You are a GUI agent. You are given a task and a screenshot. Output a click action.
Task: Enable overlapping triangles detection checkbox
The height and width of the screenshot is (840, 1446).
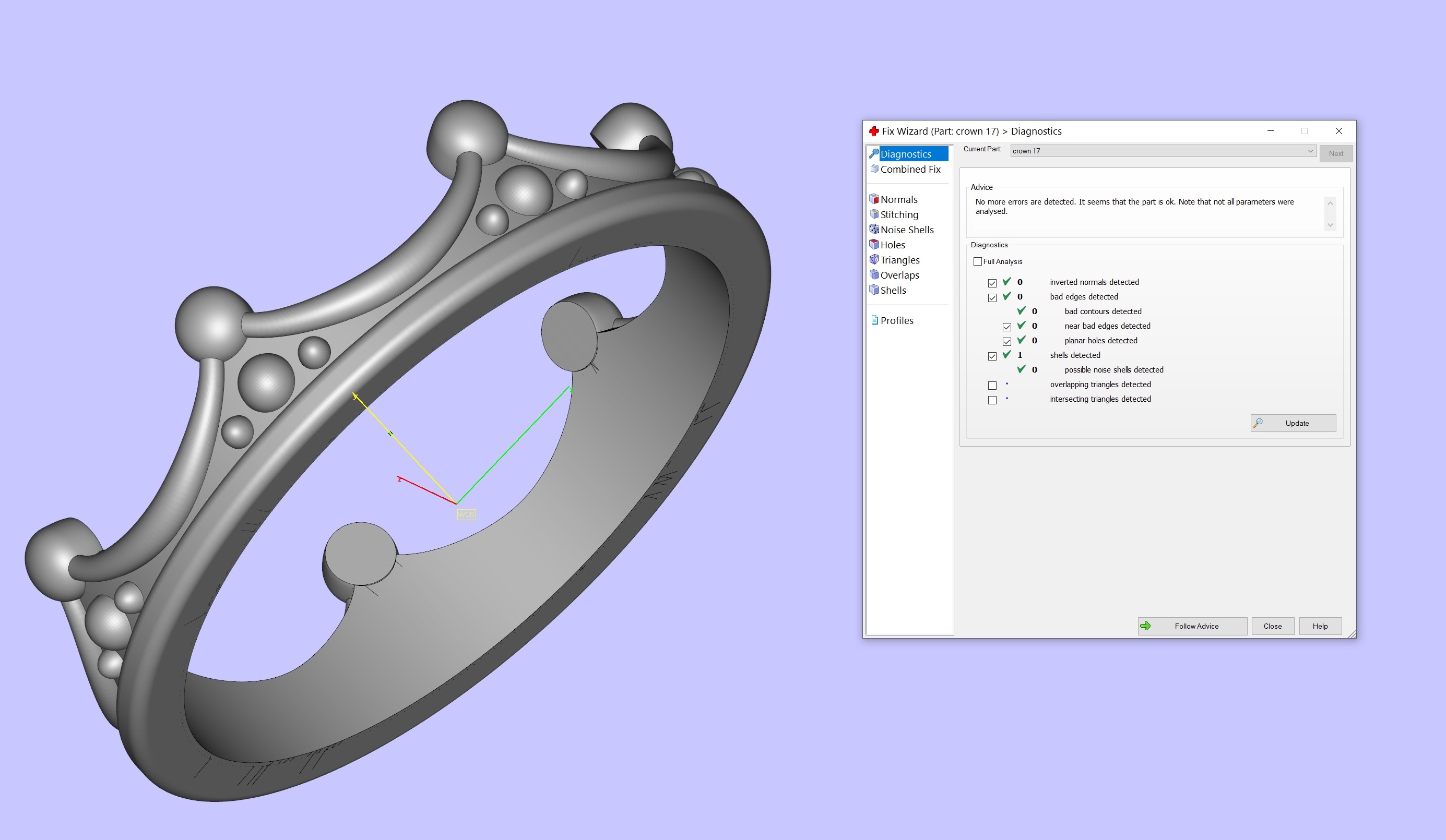coord(992,386)
